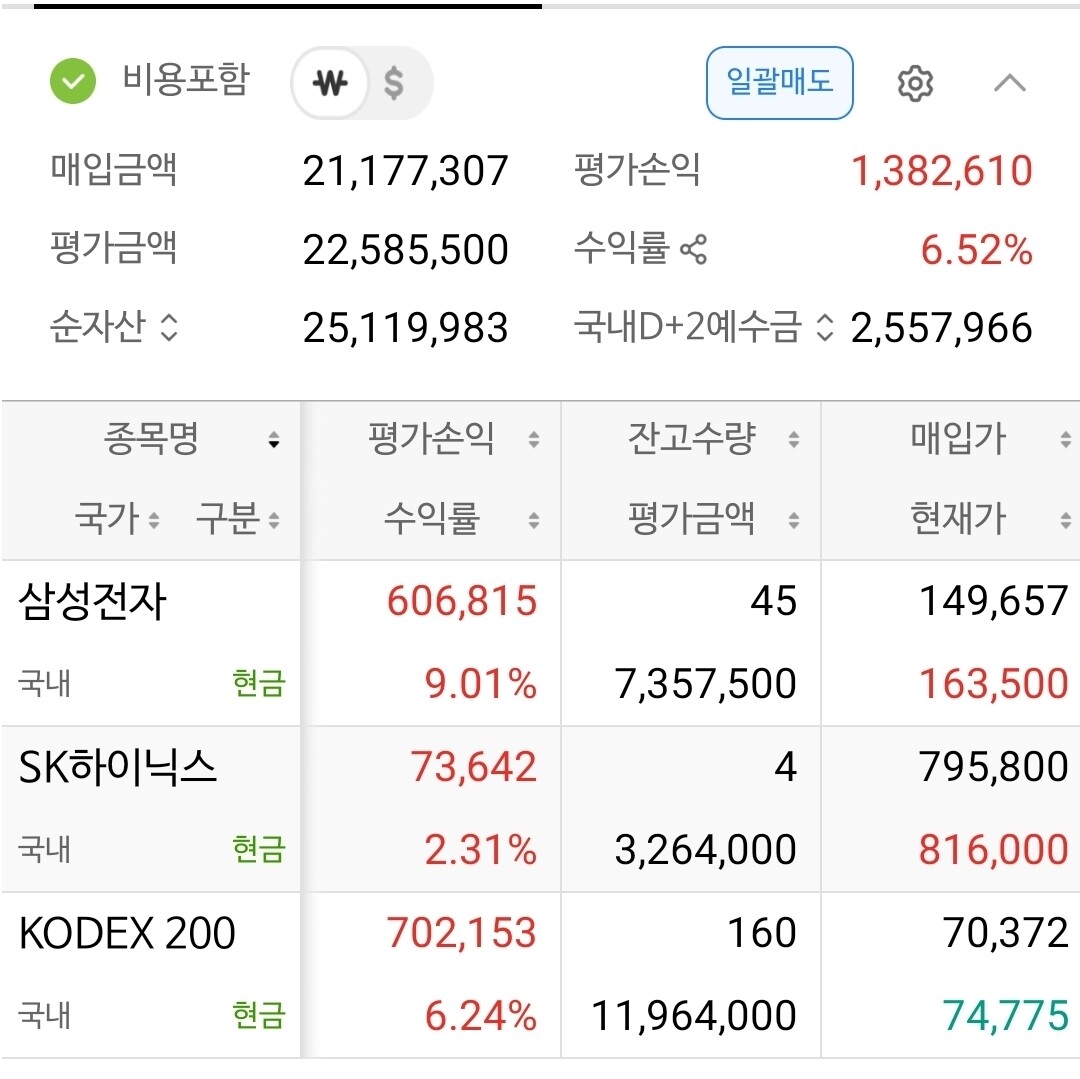Switch currency to dollar ($)
The width and height of the screenshot is (1080, 1079).
tap(394, 84)
